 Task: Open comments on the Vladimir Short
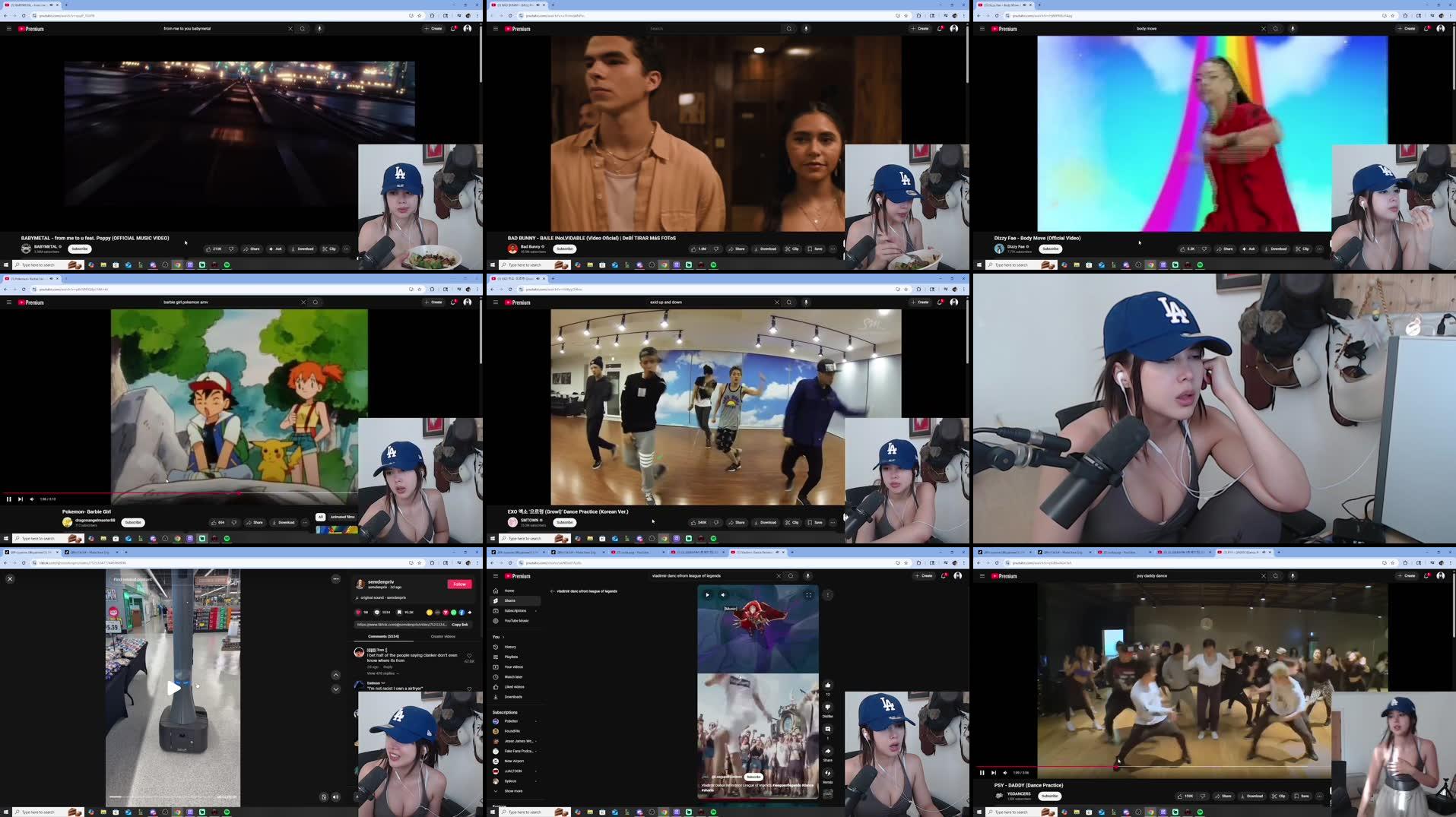point(828,729)
